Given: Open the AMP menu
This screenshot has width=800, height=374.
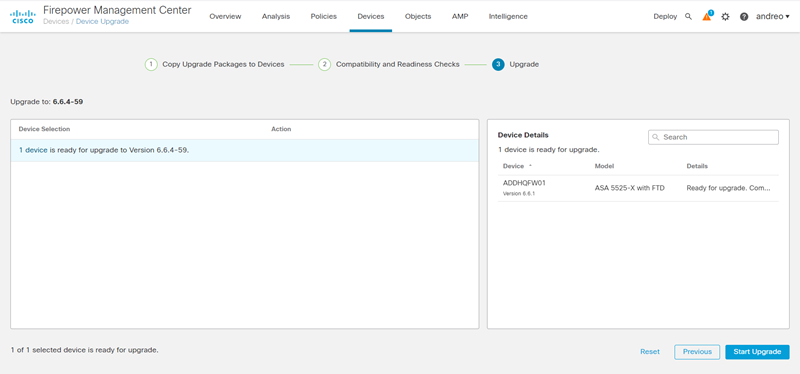Looking at the screenshot, I should (460, 16).
